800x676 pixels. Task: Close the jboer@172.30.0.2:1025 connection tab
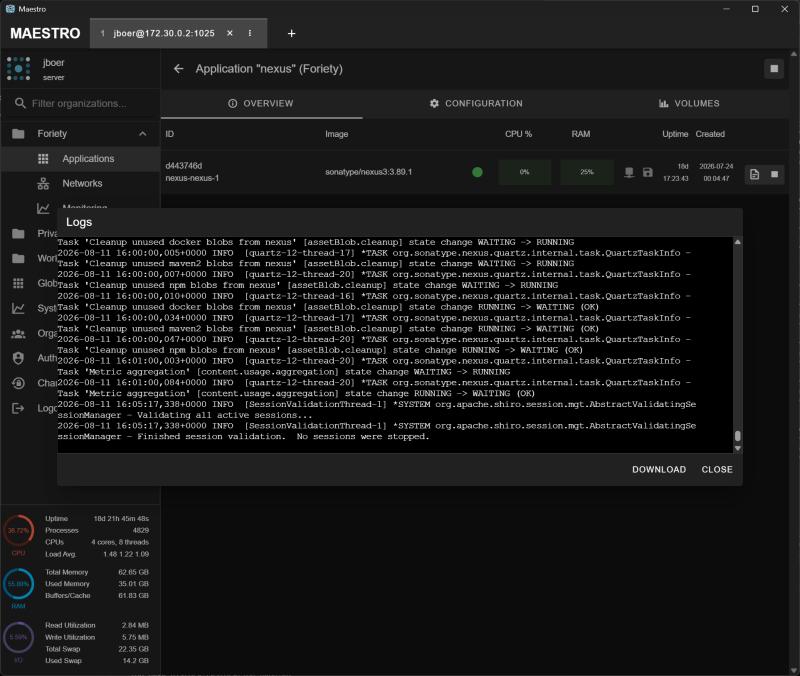(x=230, y=33)
